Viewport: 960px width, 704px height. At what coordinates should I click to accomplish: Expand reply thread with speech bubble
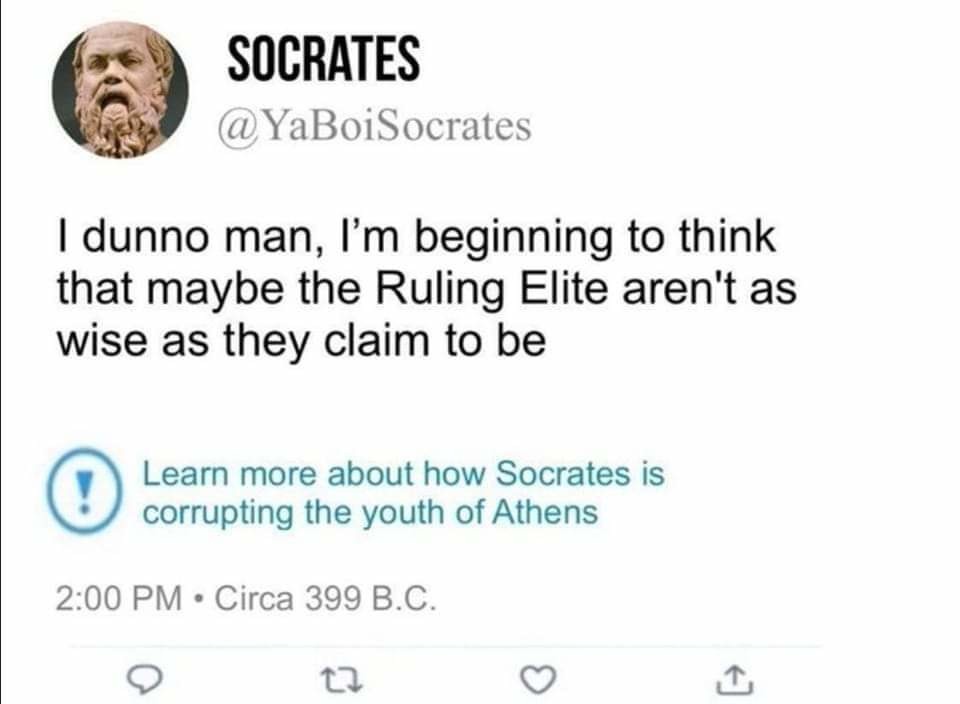144,678
